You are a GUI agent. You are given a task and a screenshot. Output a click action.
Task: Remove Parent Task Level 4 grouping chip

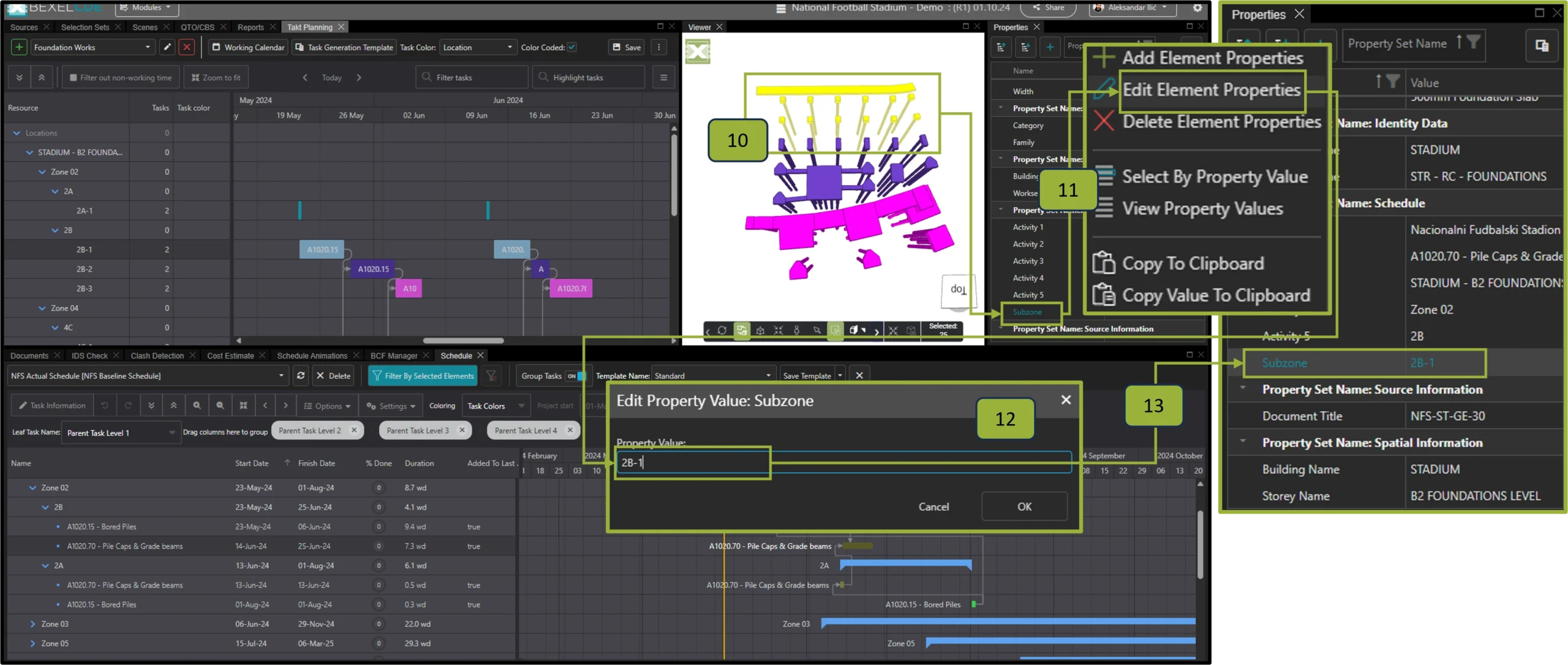(x=570, y=430)
